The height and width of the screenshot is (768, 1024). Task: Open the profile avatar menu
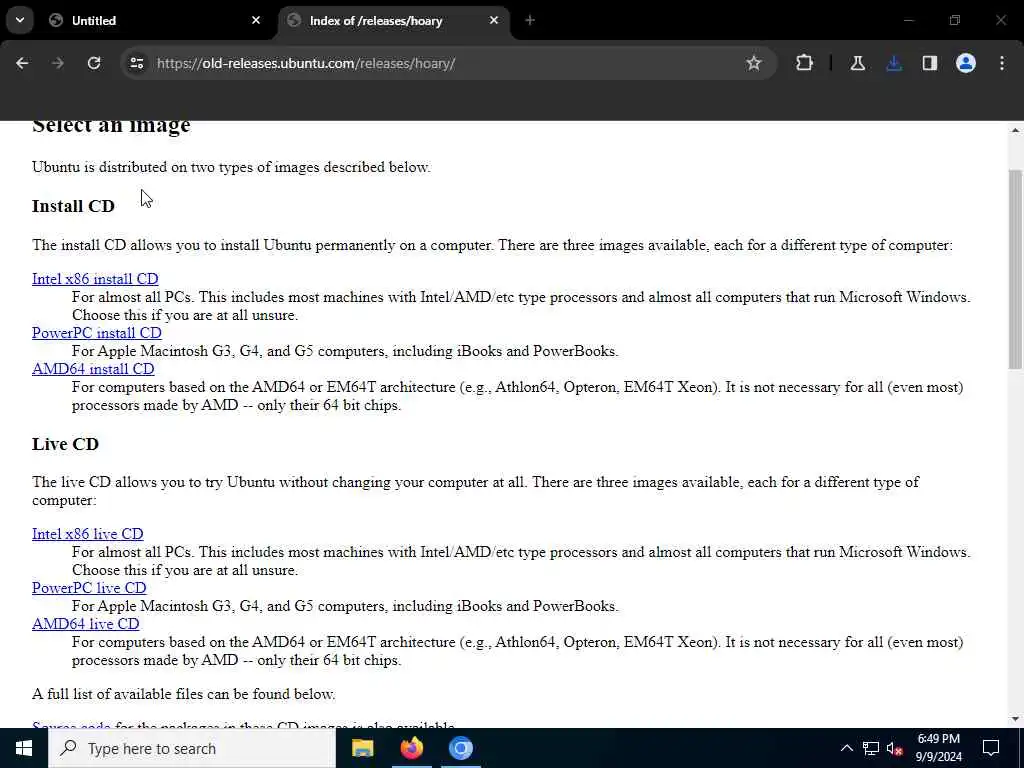tap(966, 63)
